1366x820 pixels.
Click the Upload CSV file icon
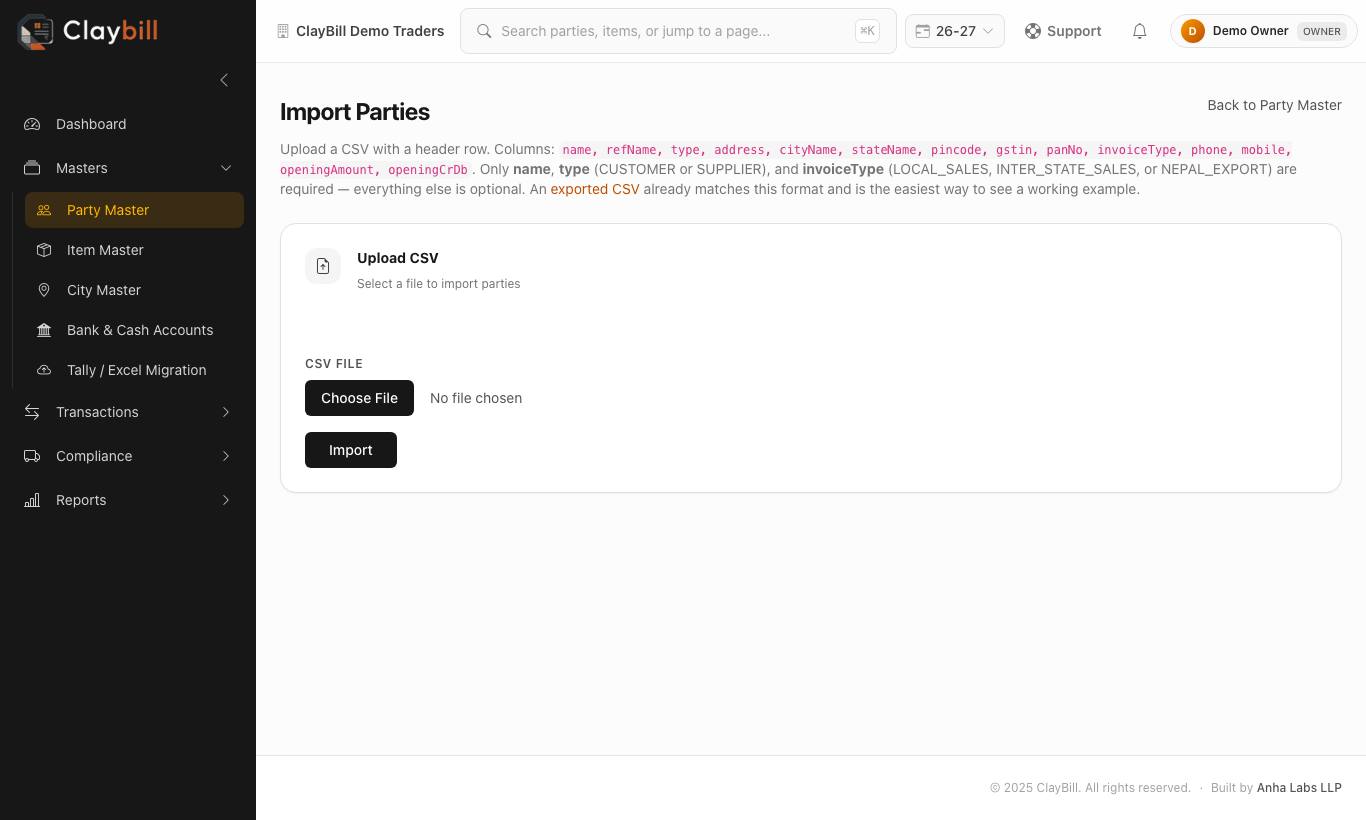pos(323,266)
